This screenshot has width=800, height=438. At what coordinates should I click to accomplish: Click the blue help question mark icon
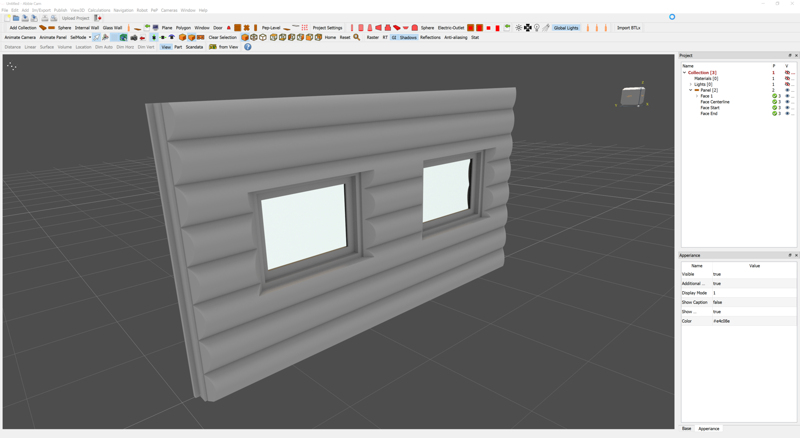point(247,47)
